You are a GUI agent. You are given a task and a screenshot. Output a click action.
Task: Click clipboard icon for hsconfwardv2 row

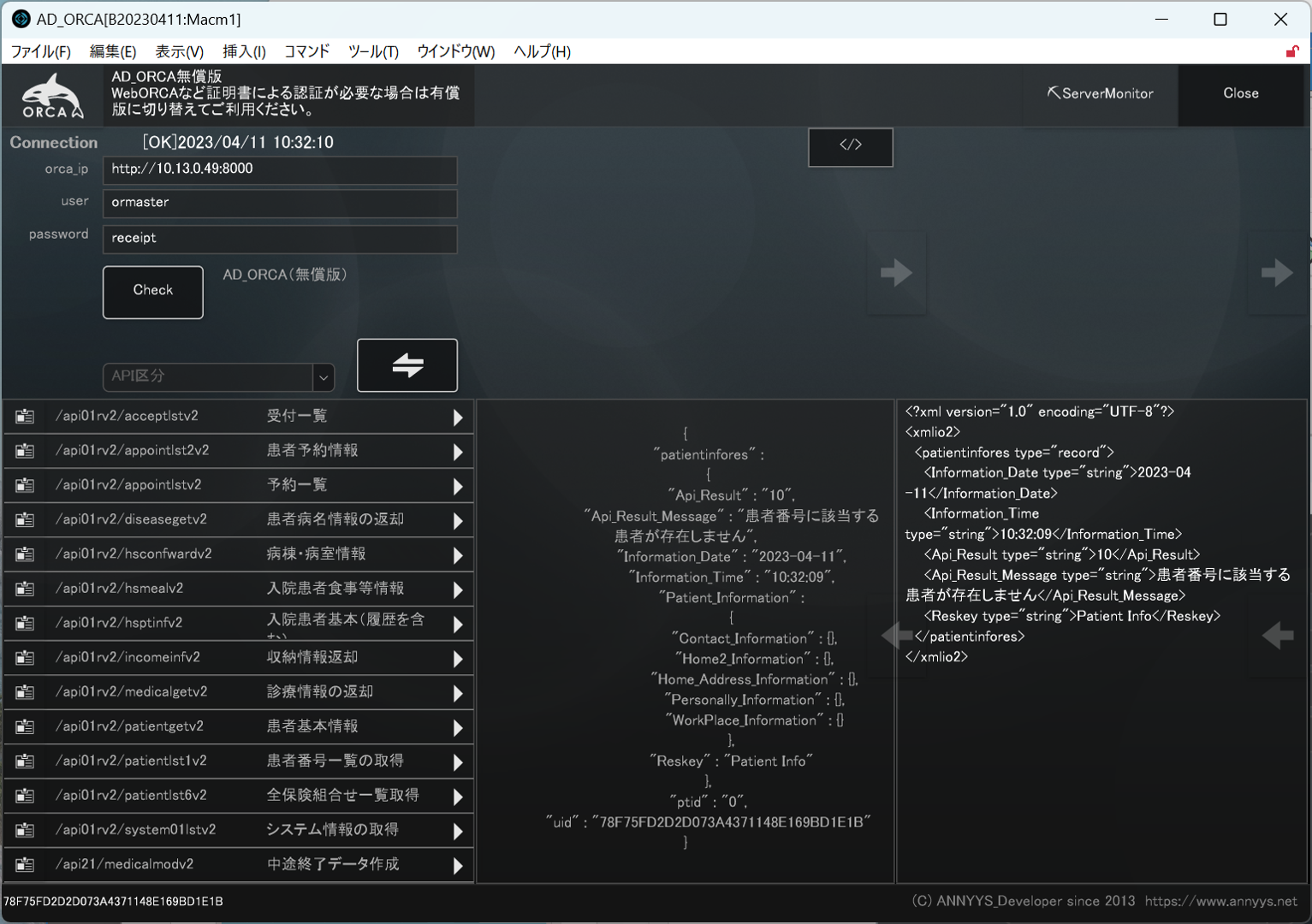tap(25, 554)
